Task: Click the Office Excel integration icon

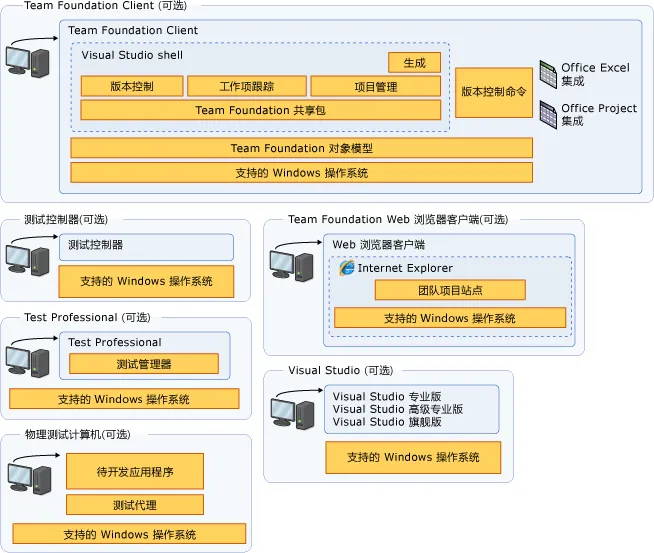Action: click(548, 74)
